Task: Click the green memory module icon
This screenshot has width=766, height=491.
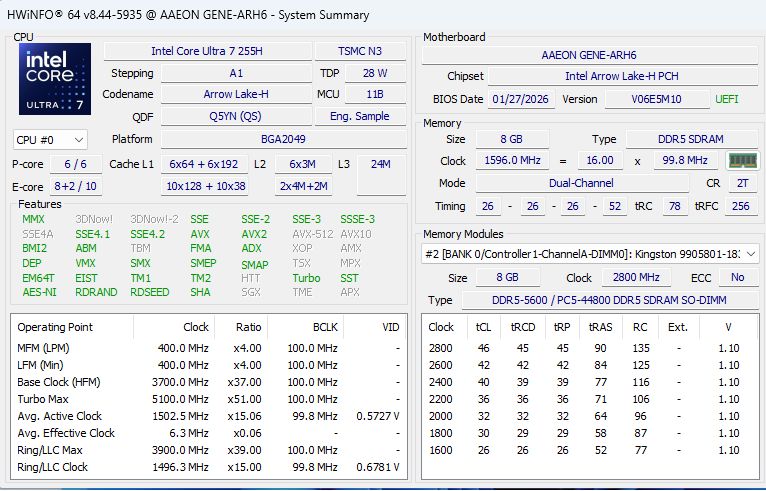Action: (x=743, y=161)
